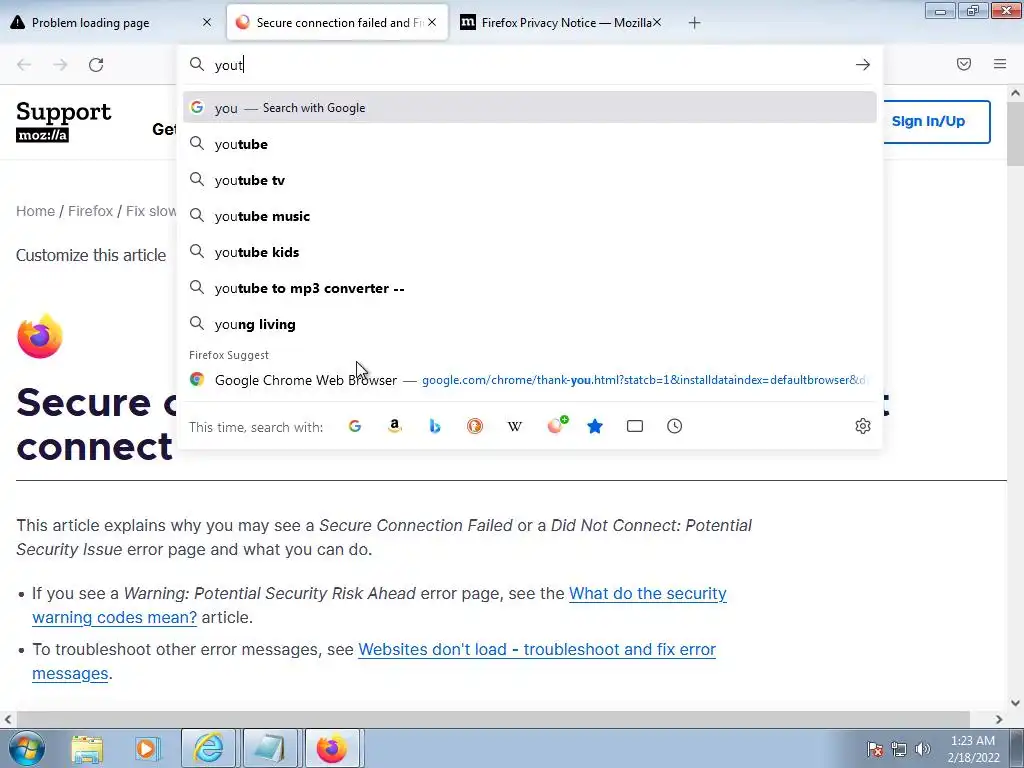Close the Problem loading page tab

tap(207, 22)
